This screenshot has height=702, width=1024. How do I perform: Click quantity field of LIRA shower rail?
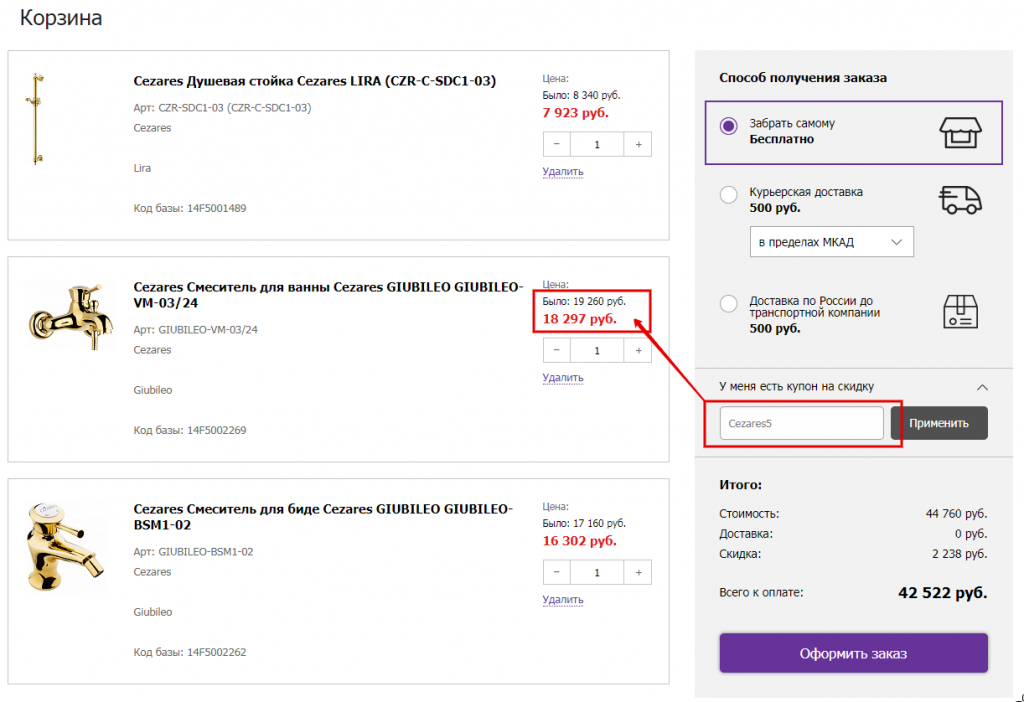(597, 144)
